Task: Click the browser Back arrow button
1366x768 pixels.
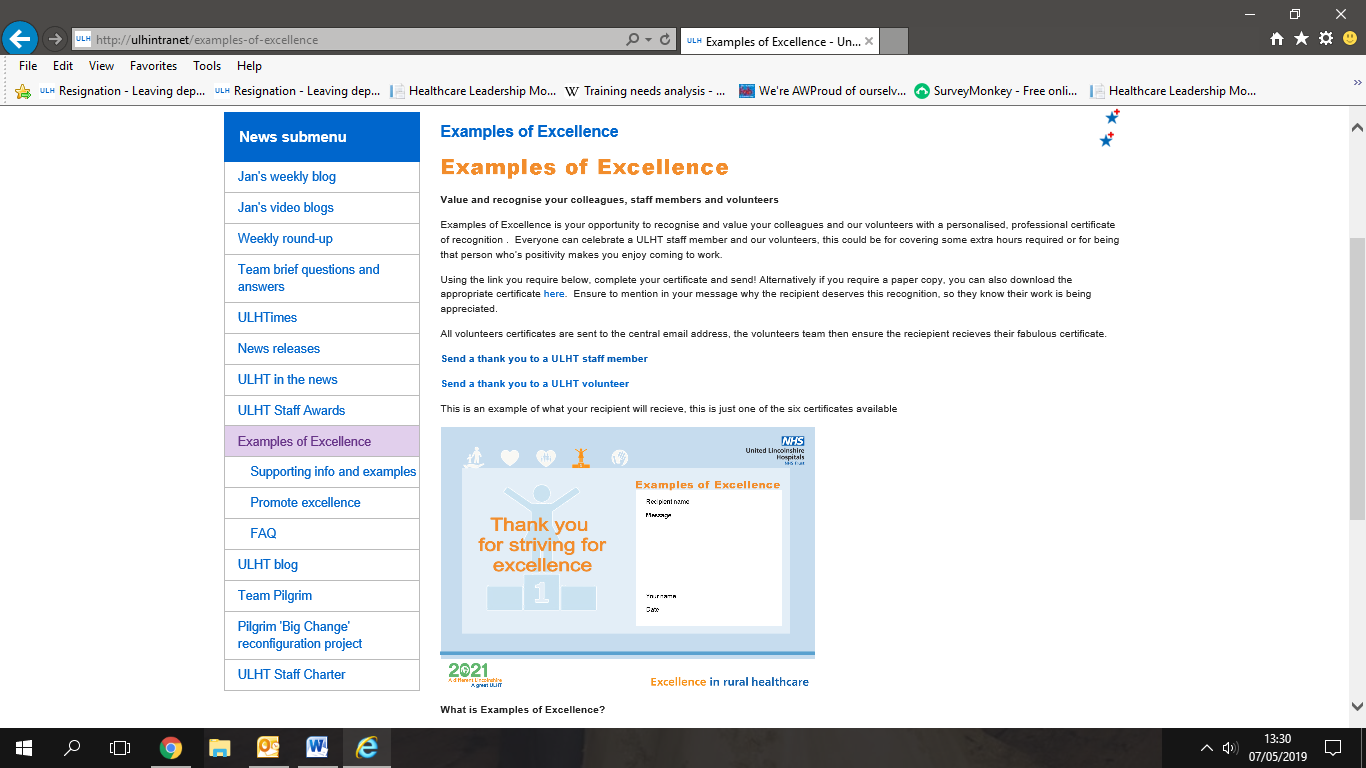Action: tap(20, 39)
